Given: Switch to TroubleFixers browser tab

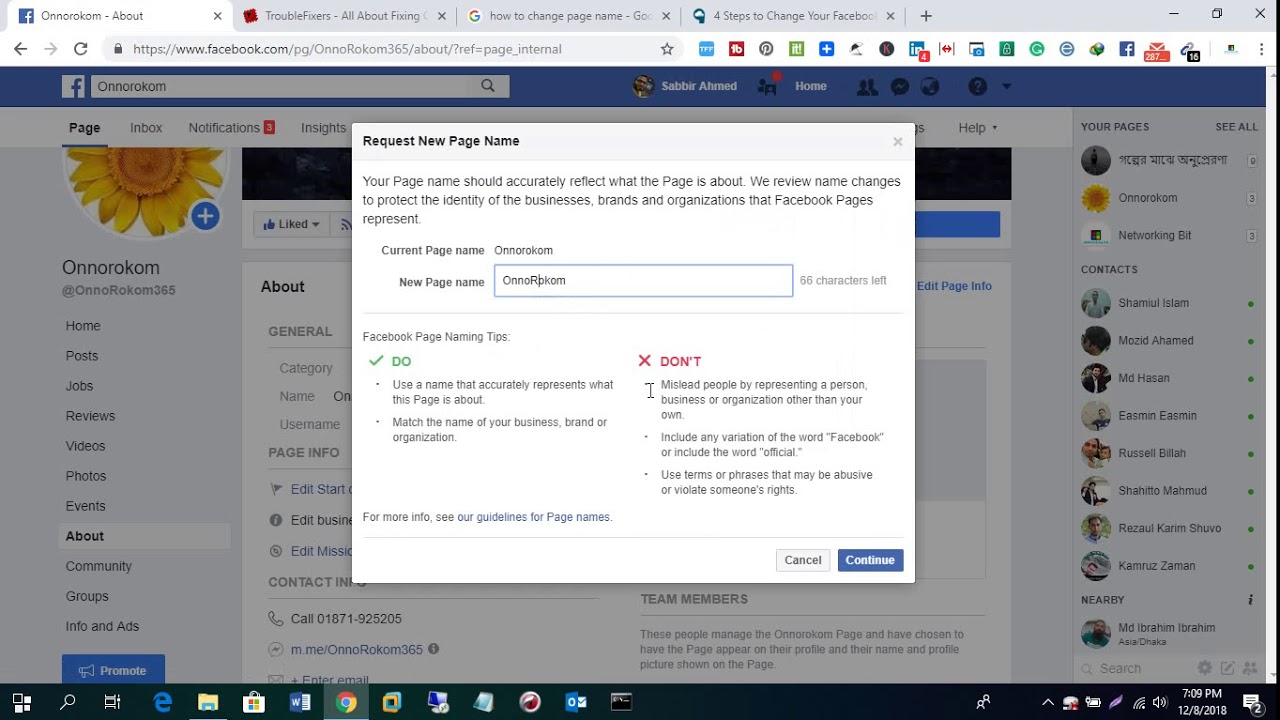Looking at the screenshot, I should pos(344,16).
